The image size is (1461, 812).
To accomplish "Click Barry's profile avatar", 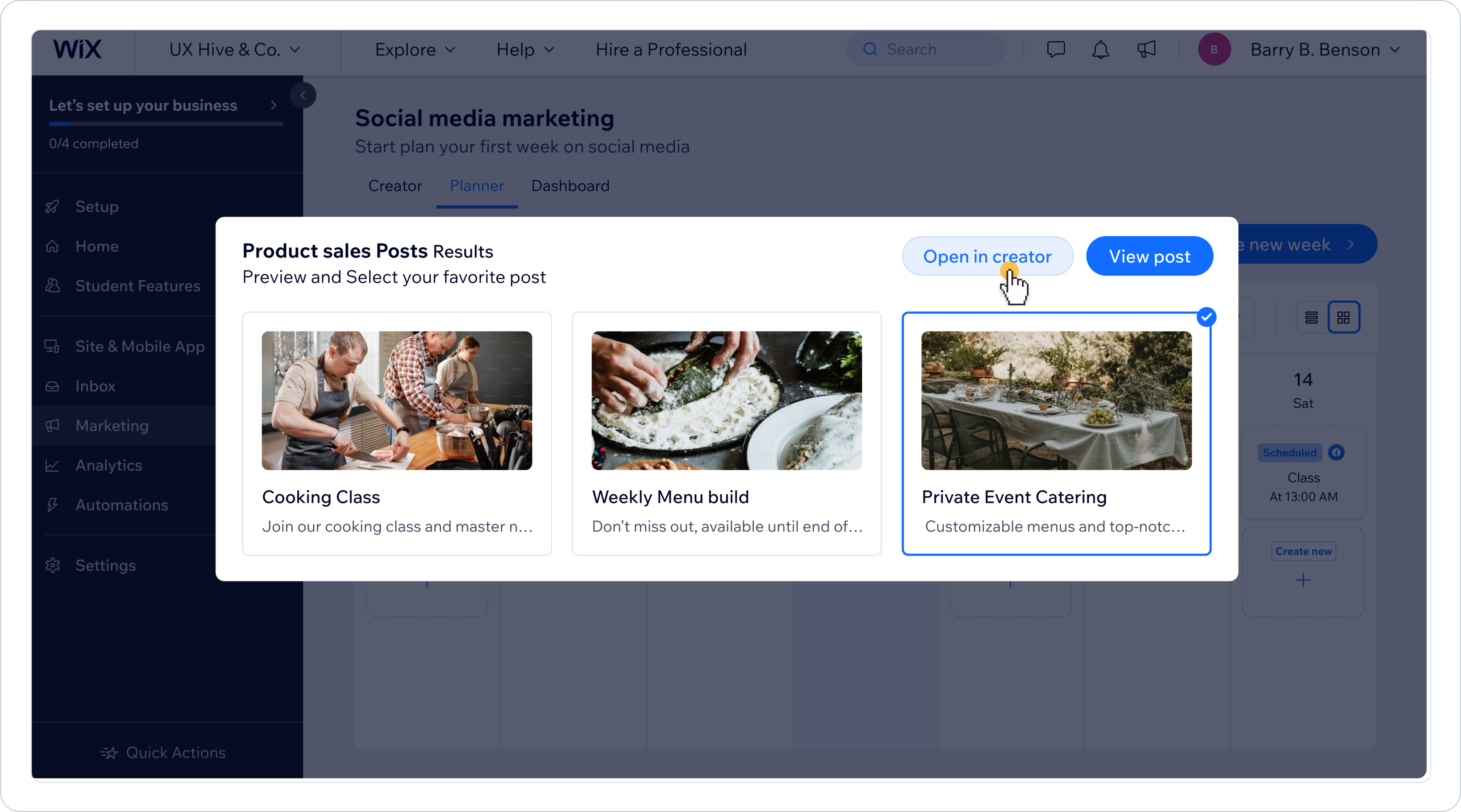I will coord(1214,49).
